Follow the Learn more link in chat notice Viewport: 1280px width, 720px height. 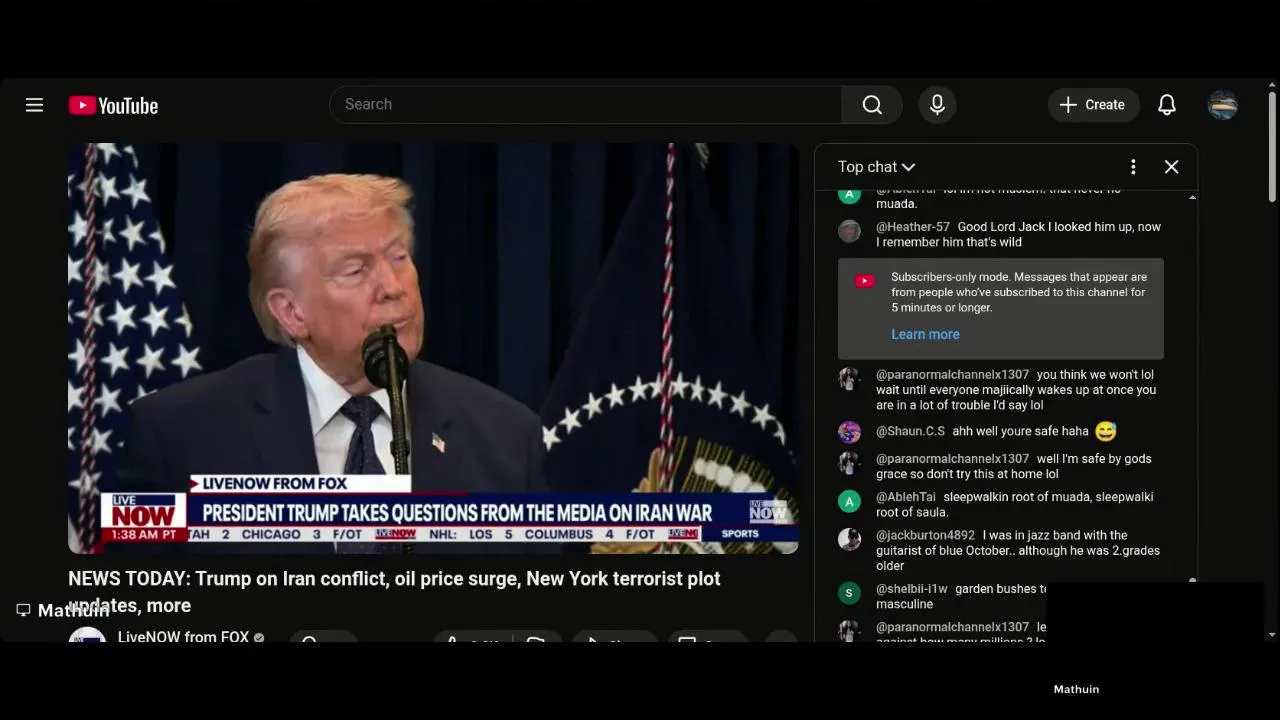click(925, 334)
